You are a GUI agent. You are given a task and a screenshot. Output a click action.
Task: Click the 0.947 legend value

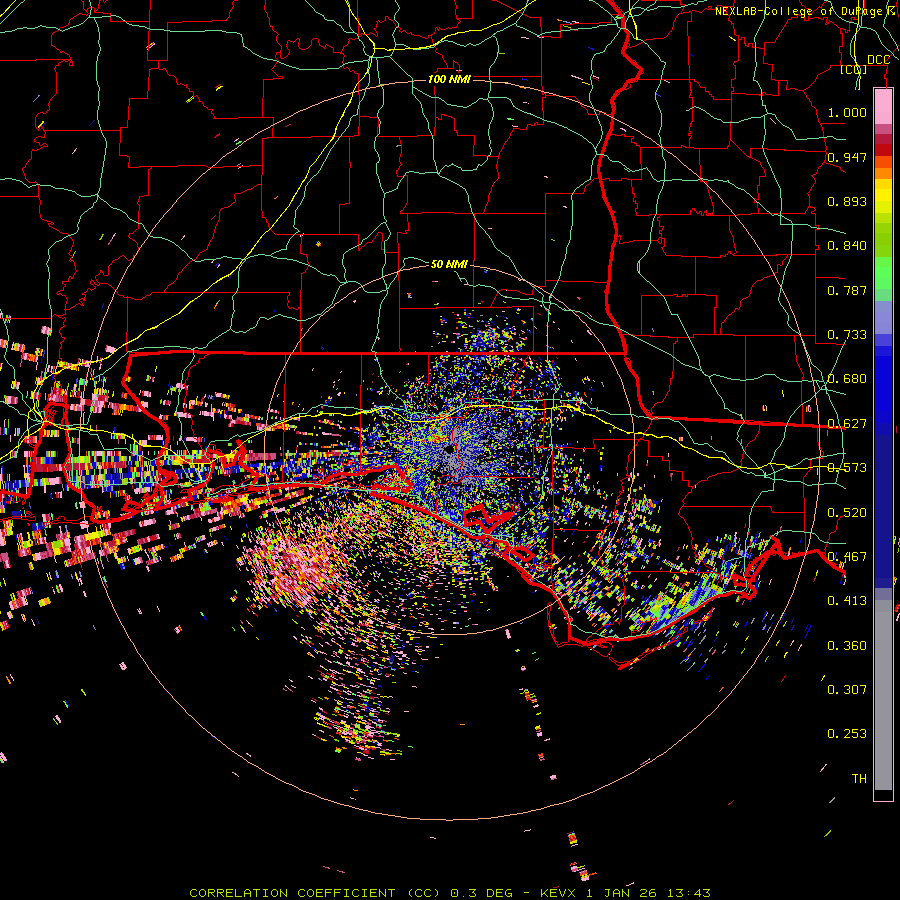tap(847, 157)
